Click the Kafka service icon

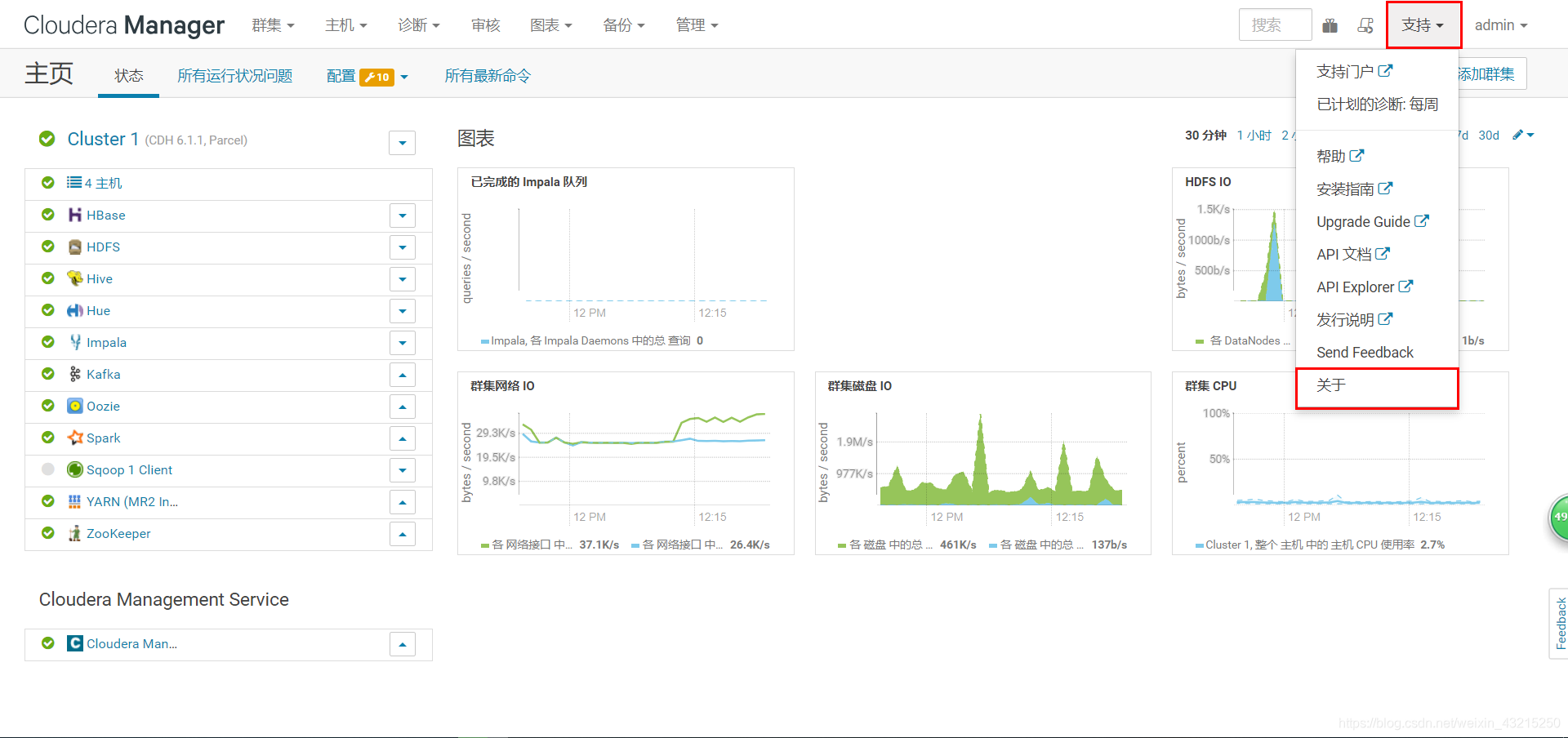pyautogui.click(x=75, y=374)
